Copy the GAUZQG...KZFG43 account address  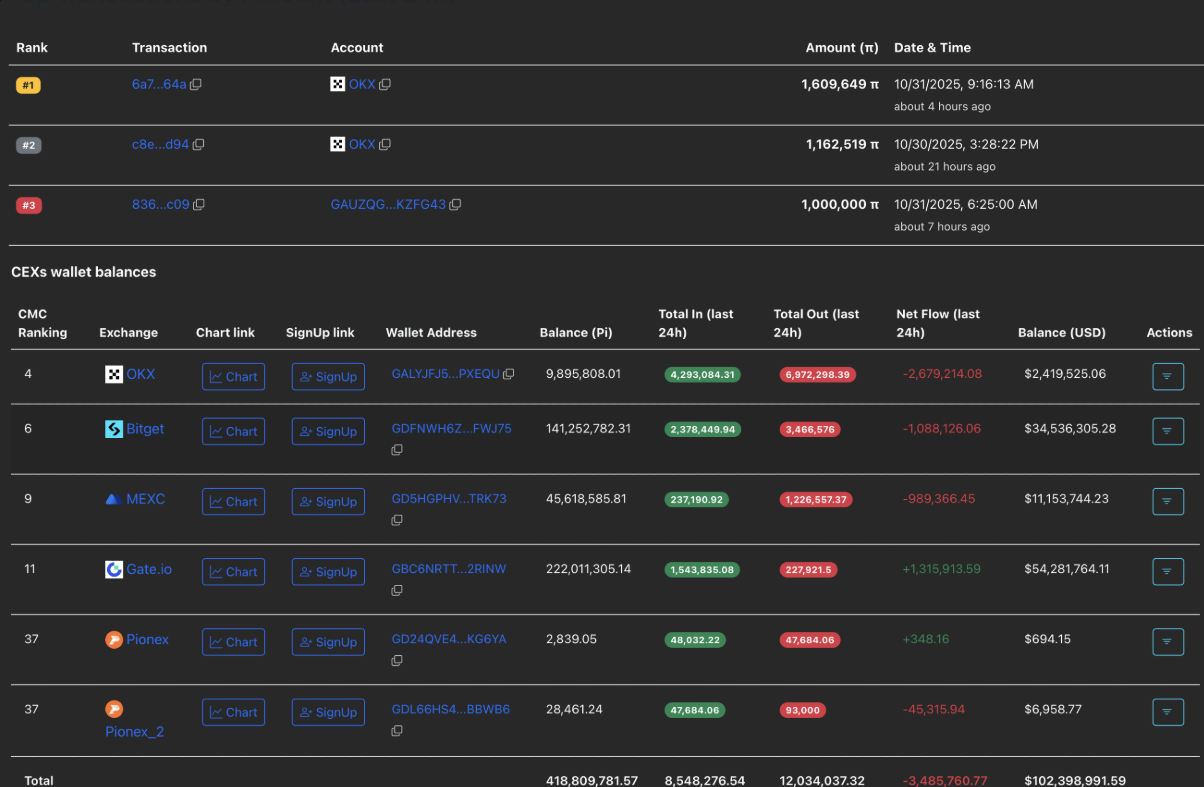pyautogui.click(x=455, y=205)
